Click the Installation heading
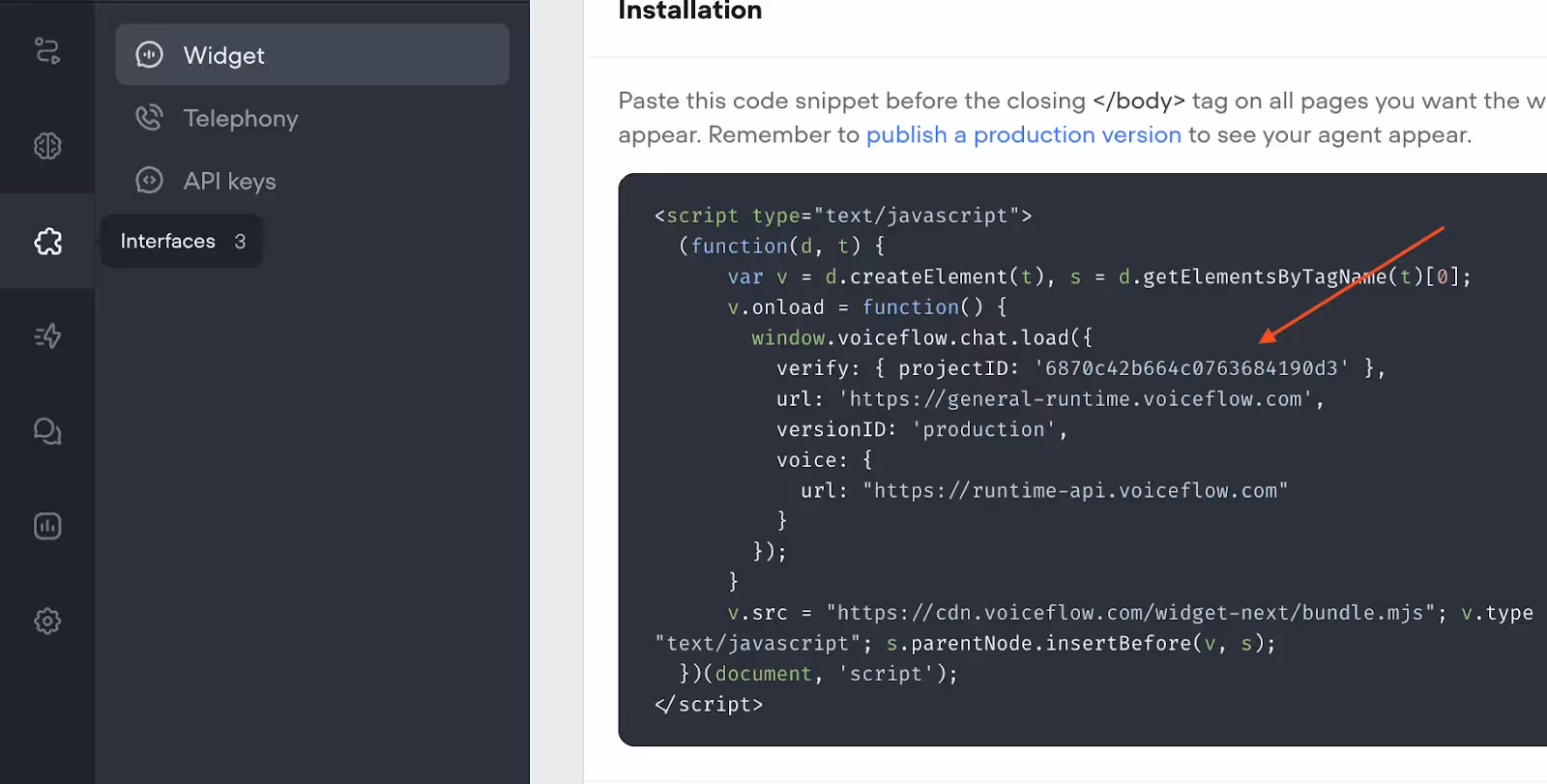Viewport: 1547px width, 784px height. (x=690, y=11)
